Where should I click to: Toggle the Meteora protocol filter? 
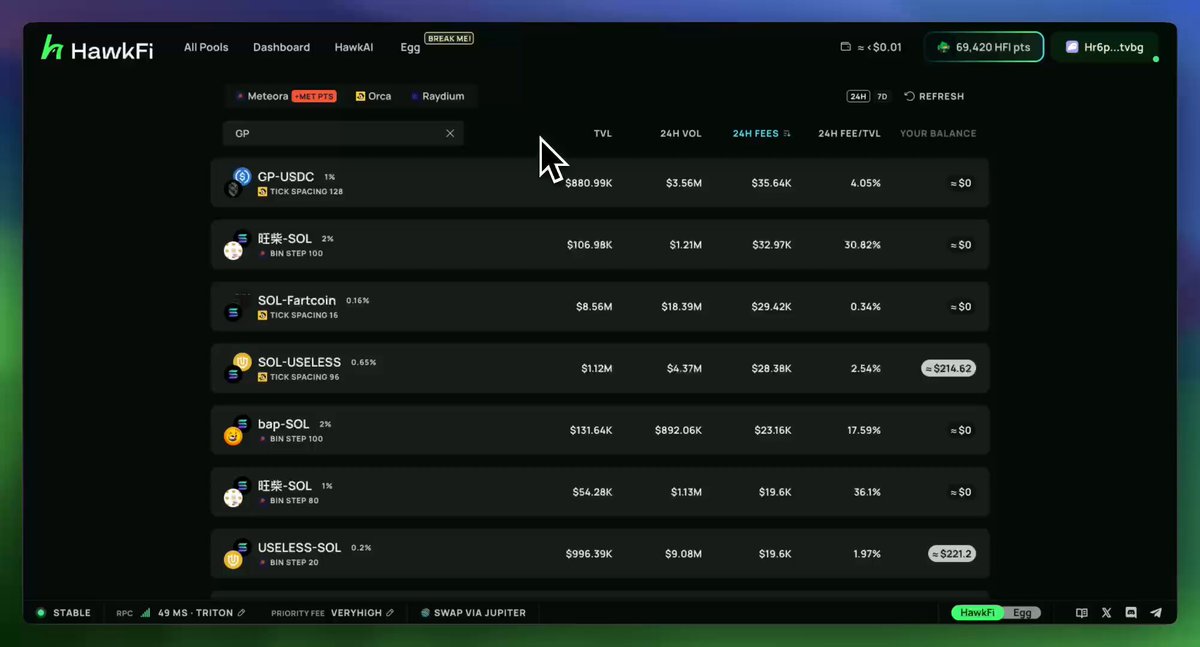[286, 96]
